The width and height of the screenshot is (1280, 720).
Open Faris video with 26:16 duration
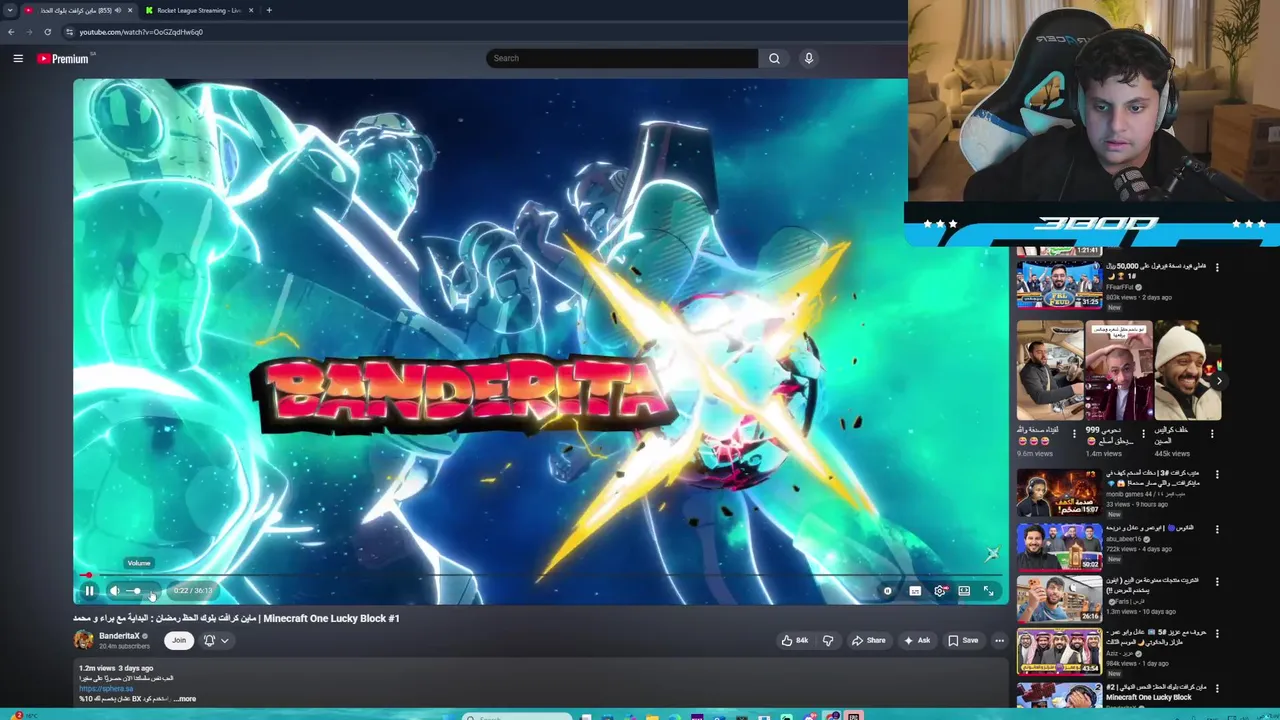point(1059,598)
